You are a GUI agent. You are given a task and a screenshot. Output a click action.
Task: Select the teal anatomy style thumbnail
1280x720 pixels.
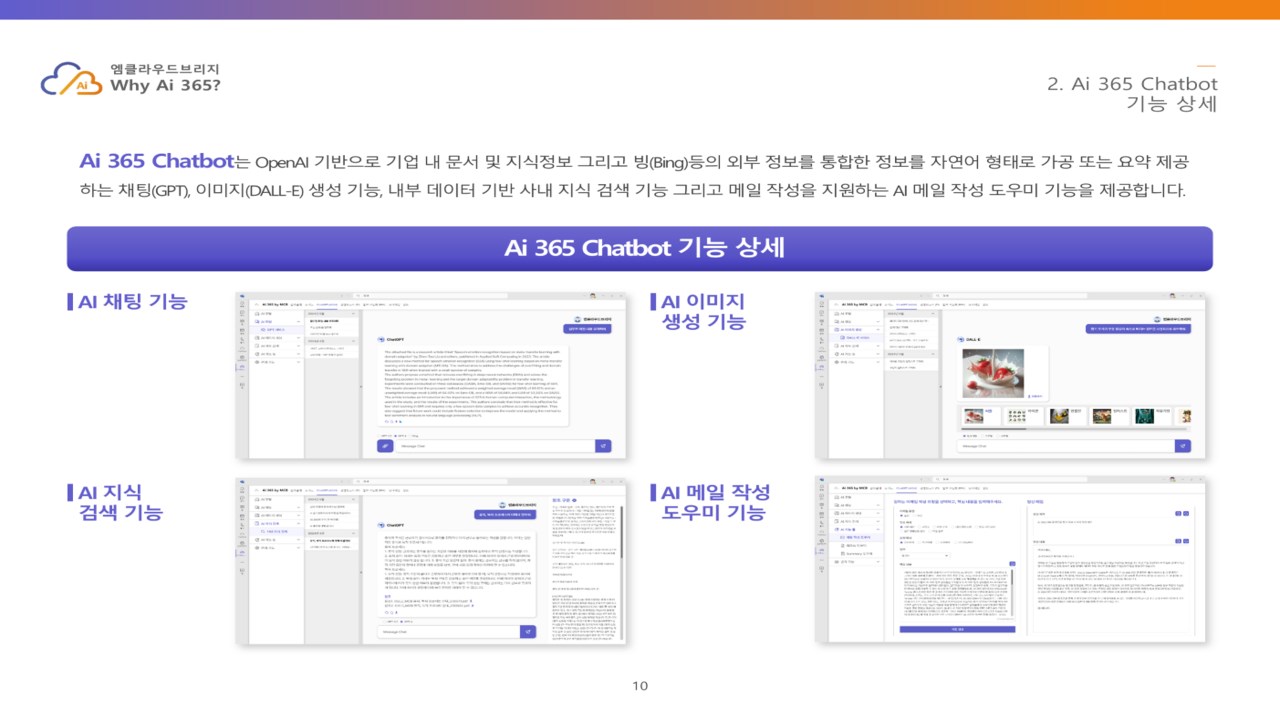pyautogui.click(x=1145, y=416)
